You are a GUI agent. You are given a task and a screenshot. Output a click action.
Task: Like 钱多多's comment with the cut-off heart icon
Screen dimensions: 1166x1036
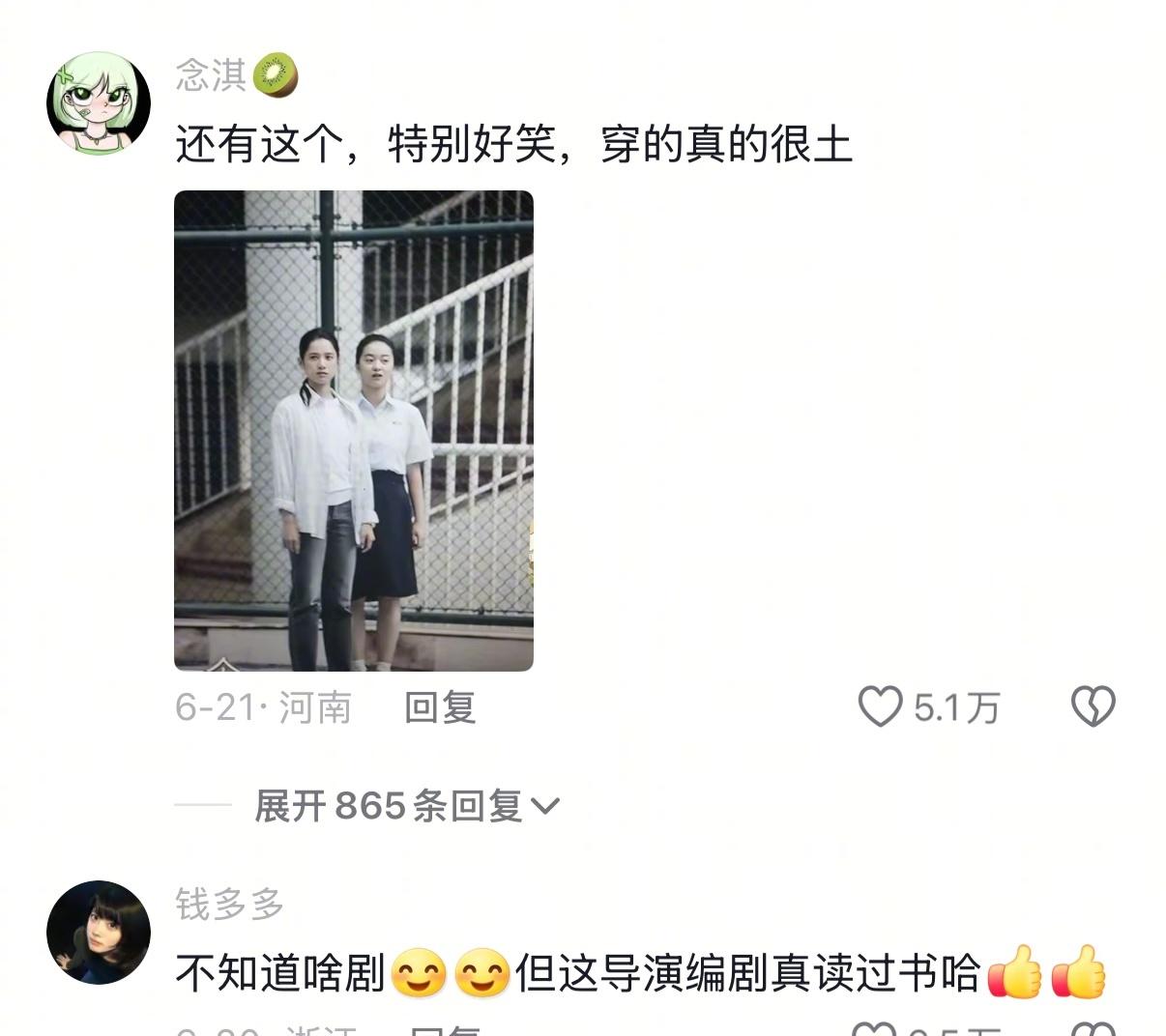click(x=875, y=1027)
